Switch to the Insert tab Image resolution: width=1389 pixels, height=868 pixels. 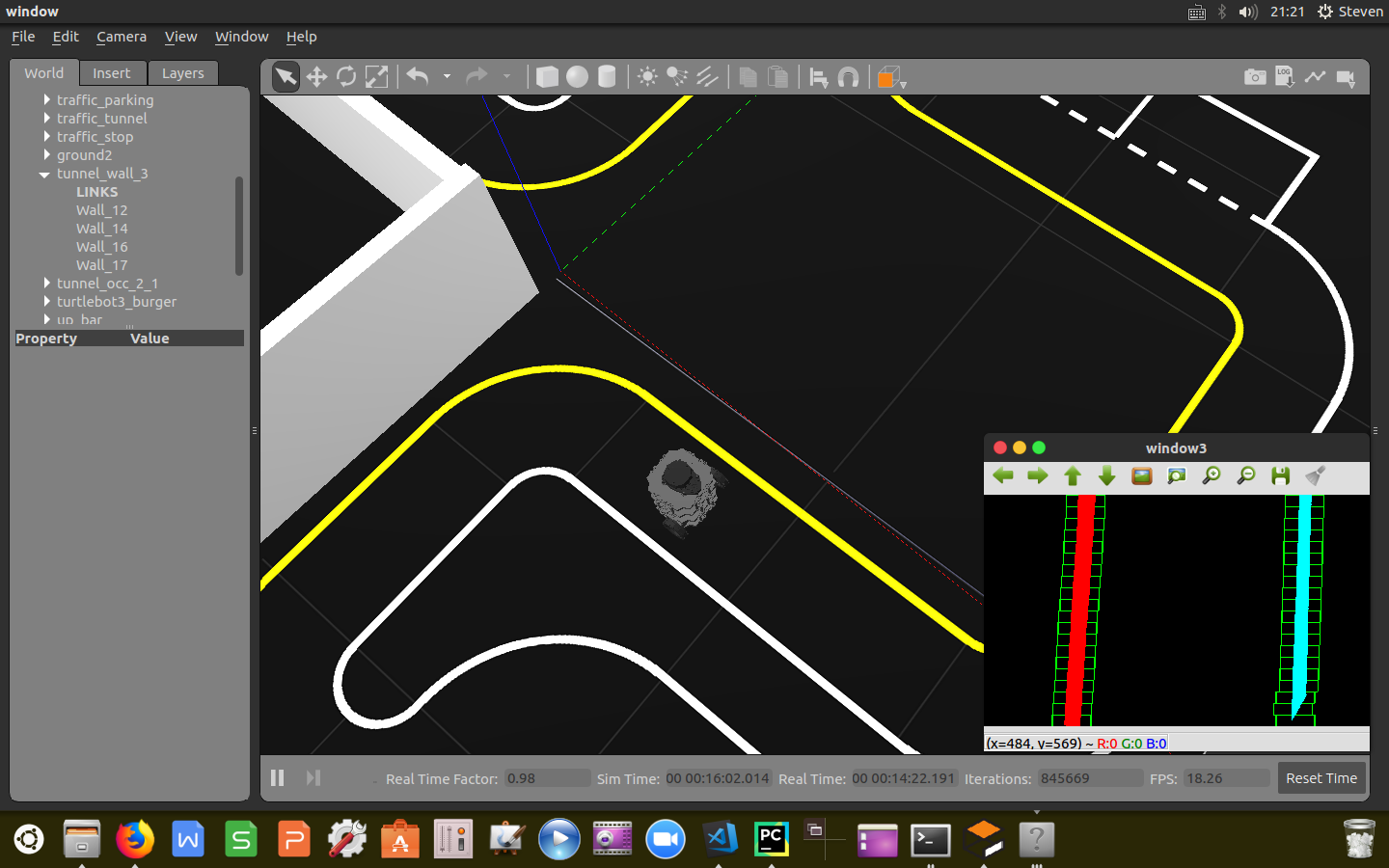pyautogui.click(x=111, y=73)
